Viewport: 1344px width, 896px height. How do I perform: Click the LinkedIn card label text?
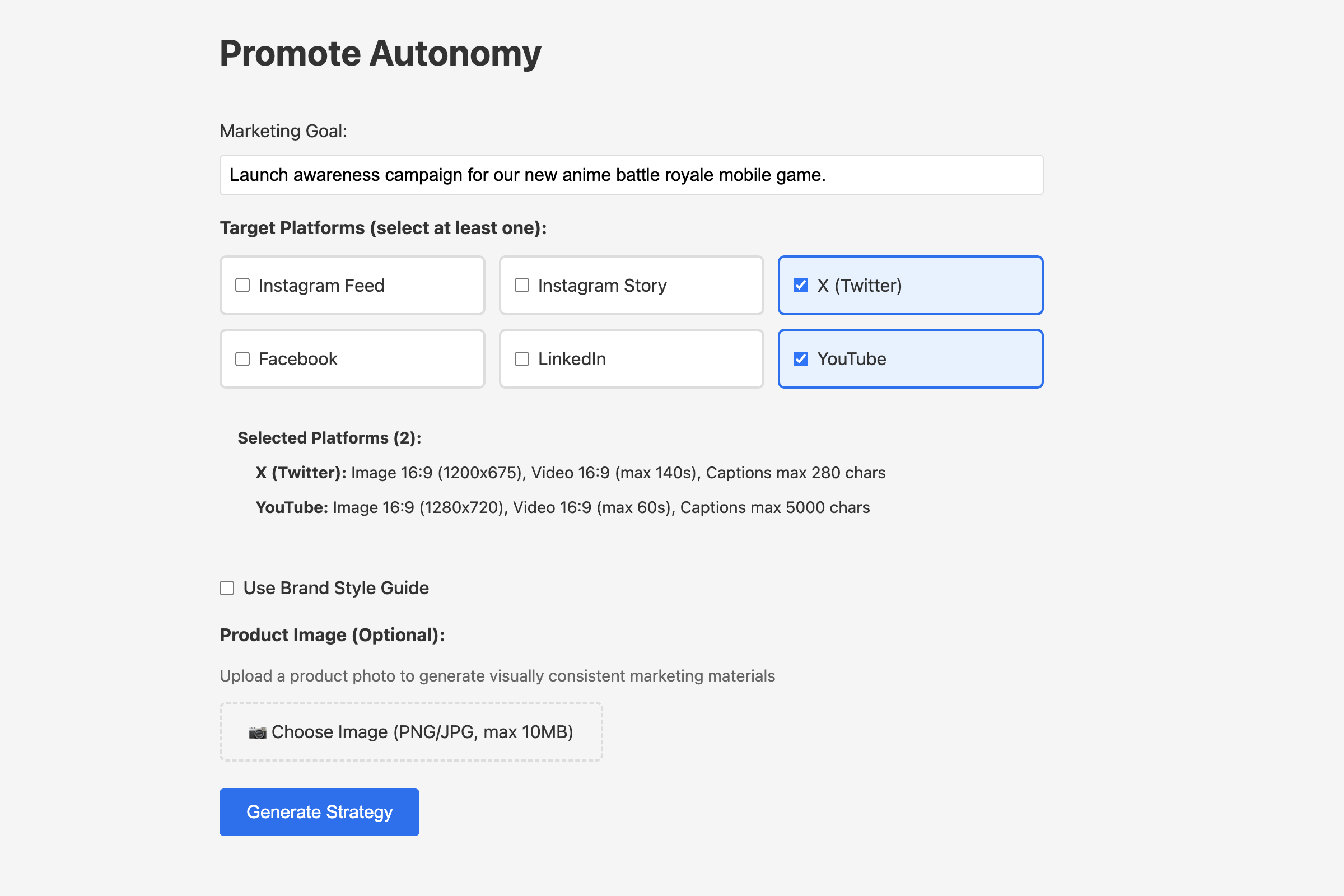pos(571,359)
